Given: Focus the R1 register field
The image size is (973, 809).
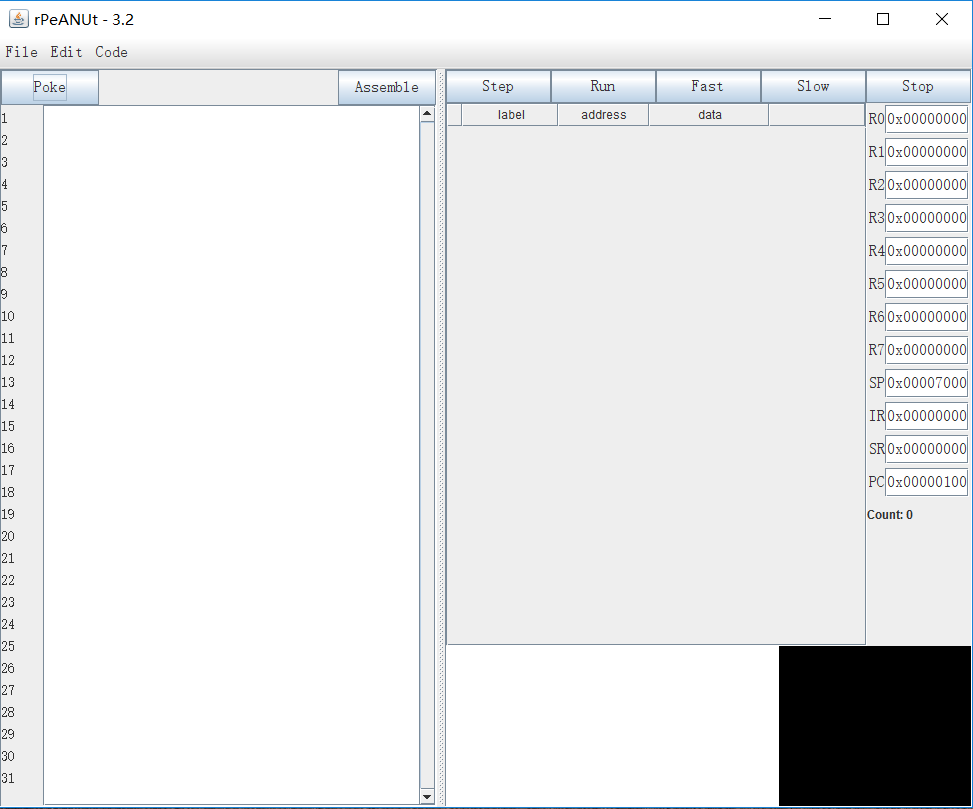Looking at the screenshot, I should (x=926, y=151).
